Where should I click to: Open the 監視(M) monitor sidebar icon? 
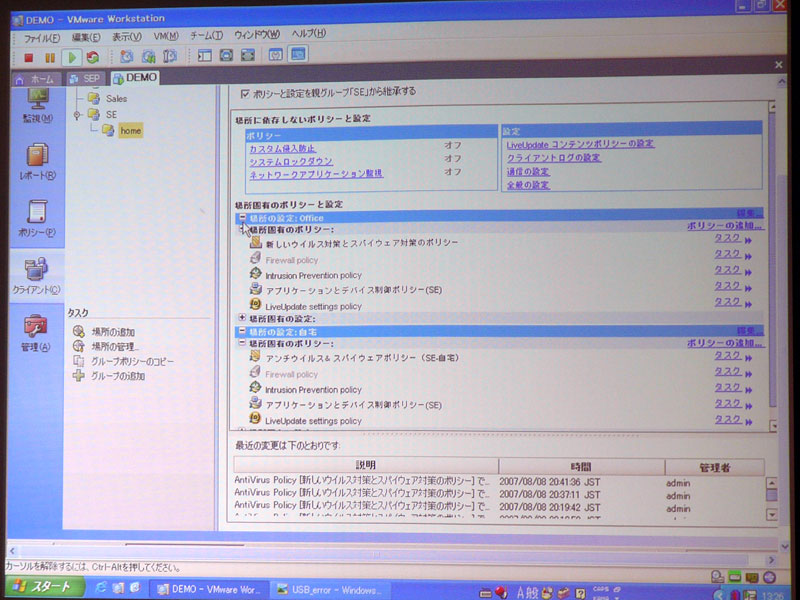pos(38,105)
